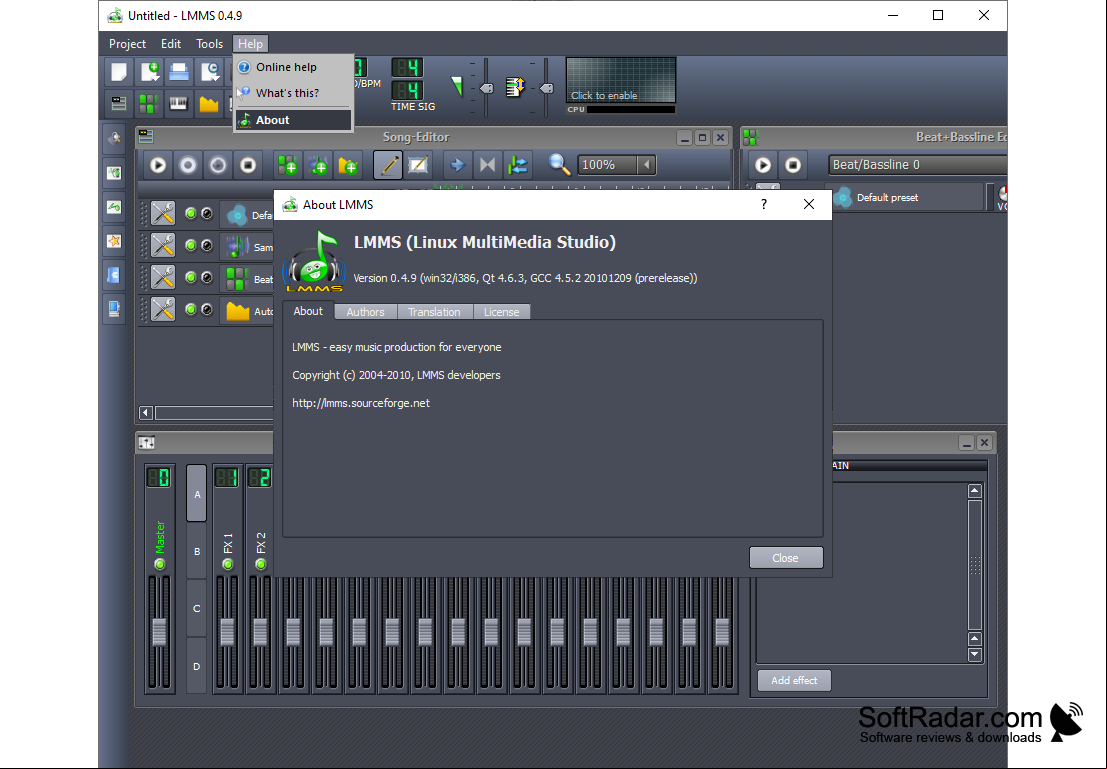The width and height of the screenshot is (1107, 769).
Task: Switch to the License tab
Action: [501, 312]
